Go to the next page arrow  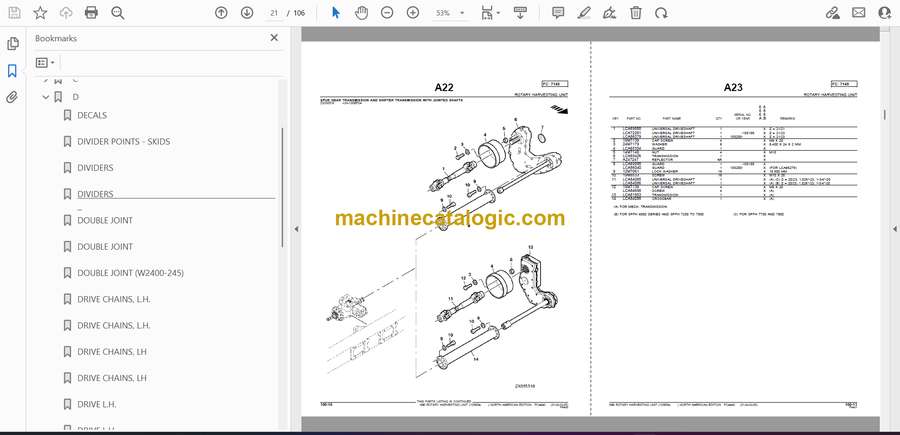click(x=247, y=13)
